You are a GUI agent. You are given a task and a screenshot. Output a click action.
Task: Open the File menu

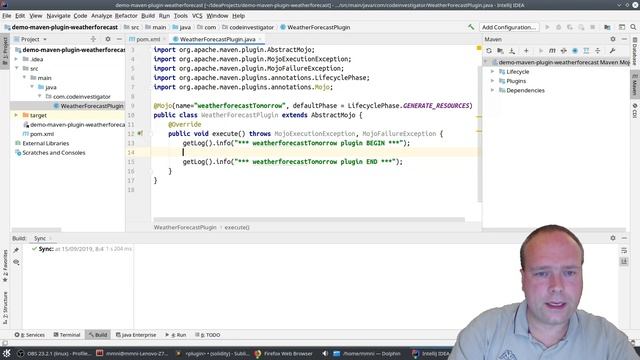pos(7,16)
